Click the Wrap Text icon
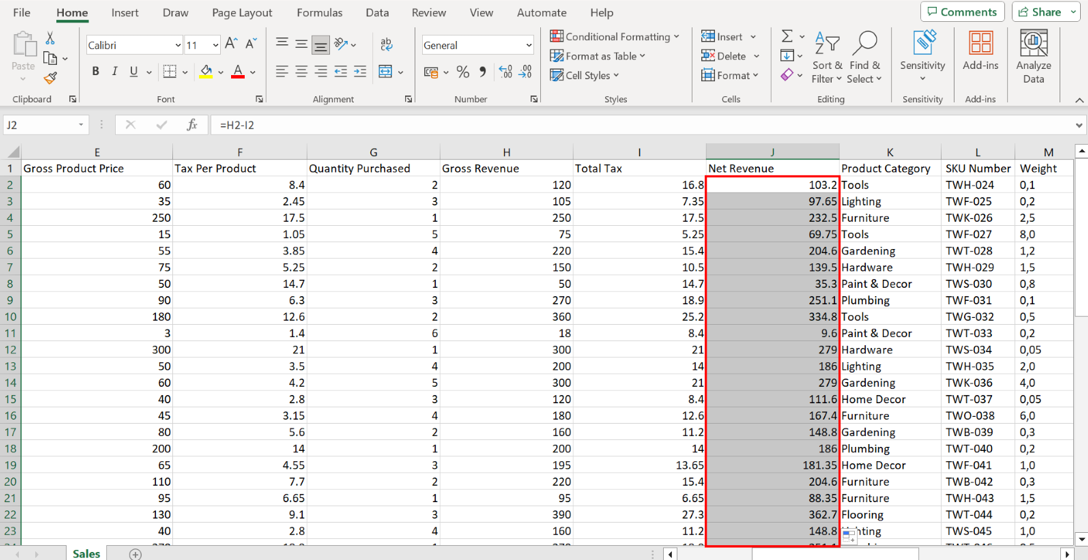 [x=386, y=45]
